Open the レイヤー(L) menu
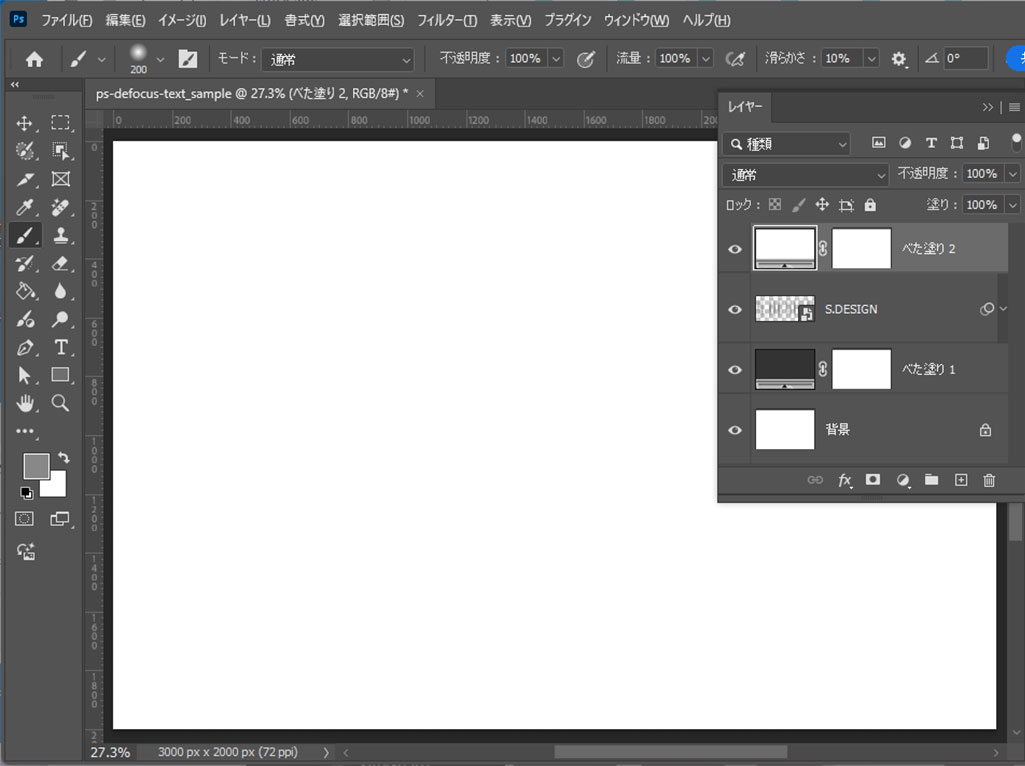This screenshot has height=766, width=1025. pos(244,20)
